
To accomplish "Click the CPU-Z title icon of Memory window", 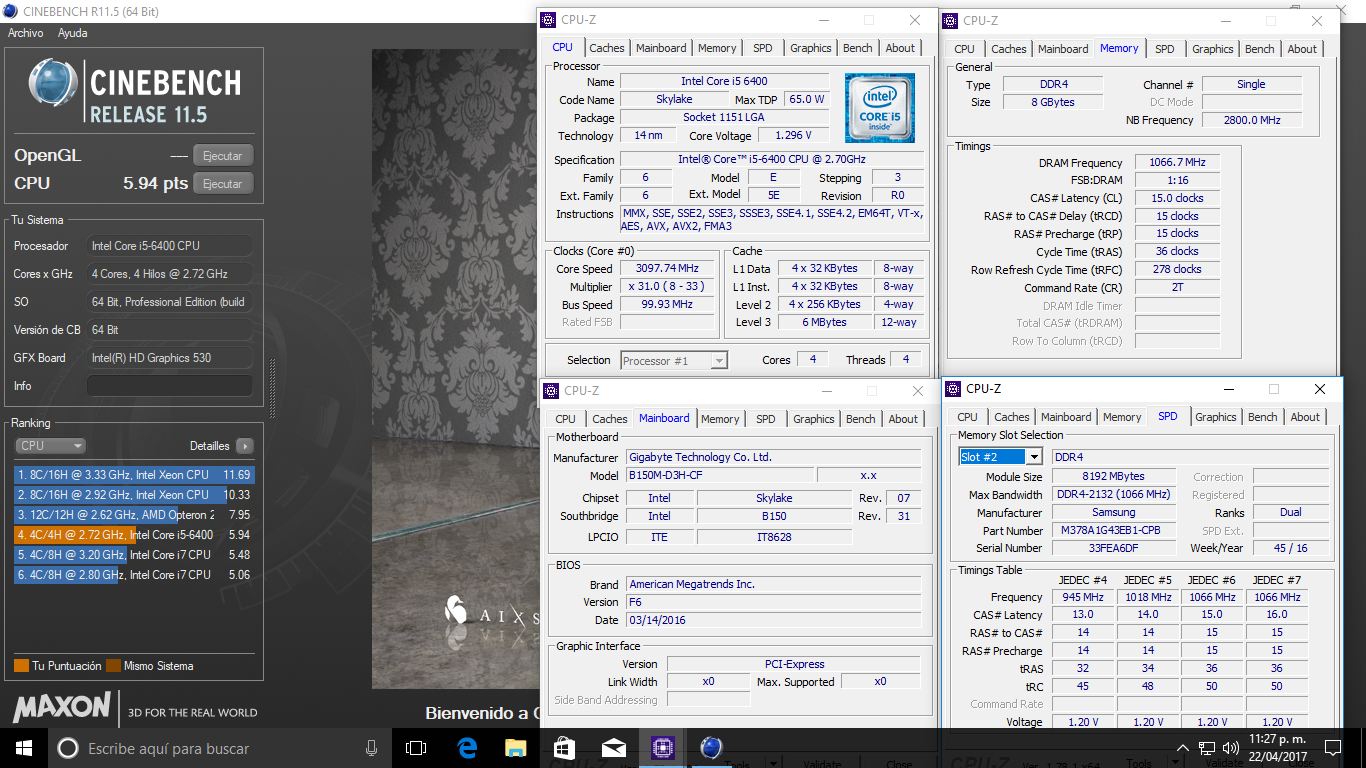I will click(950, 20).
